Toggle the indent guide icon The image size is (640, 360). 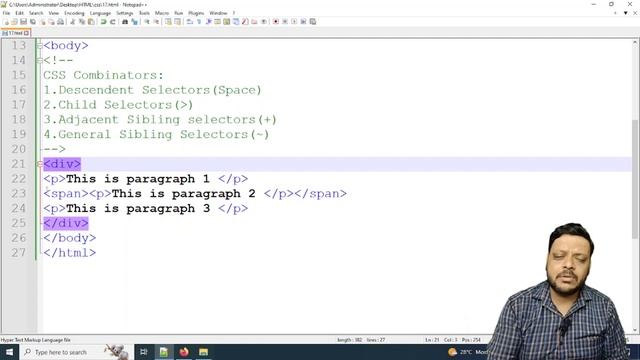coord(209,22)
